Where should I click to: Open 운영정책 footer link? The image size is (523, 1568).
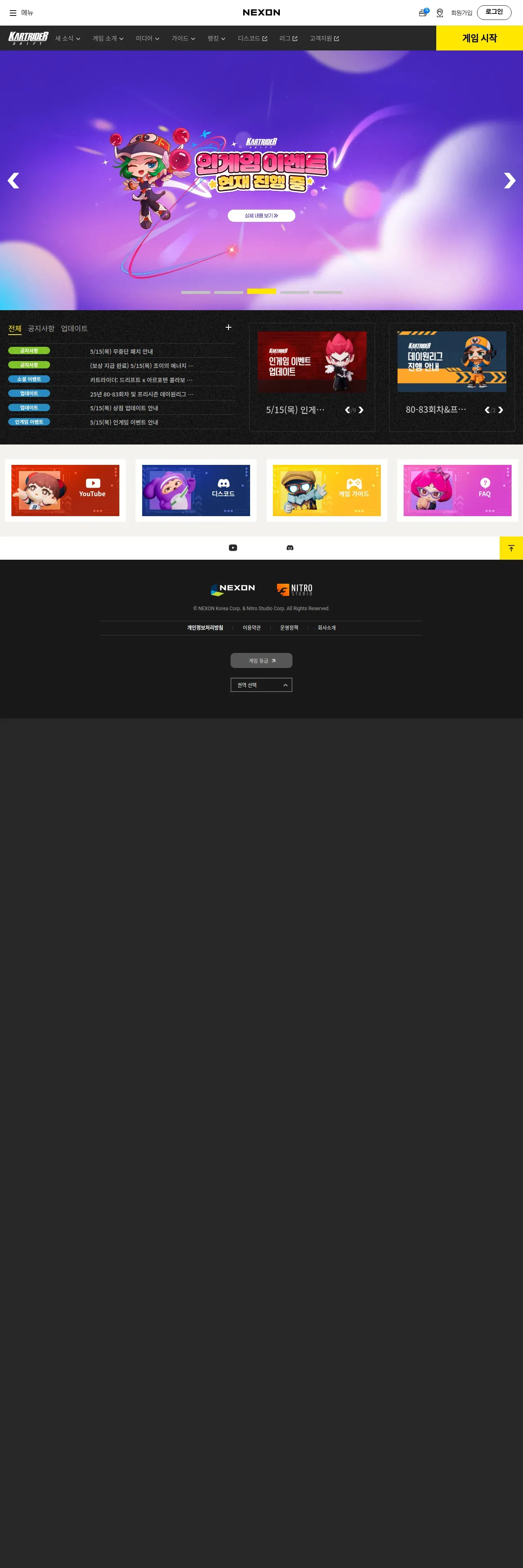coord(289,628)
